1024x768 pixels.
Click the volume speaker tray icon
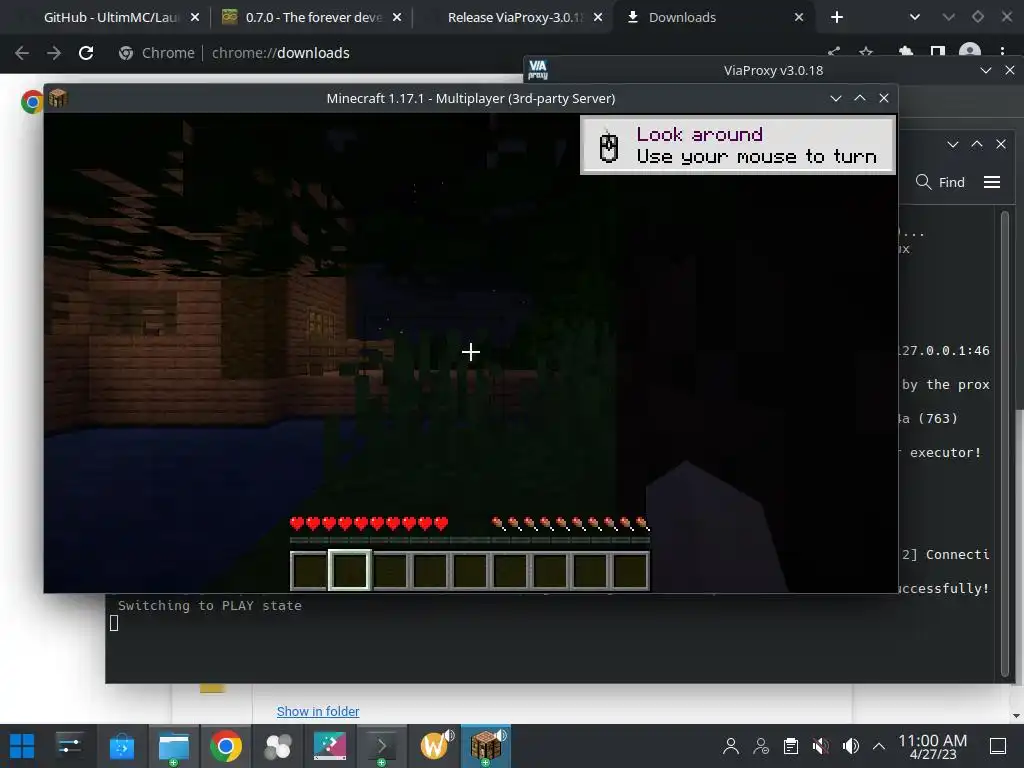(850, 746)
